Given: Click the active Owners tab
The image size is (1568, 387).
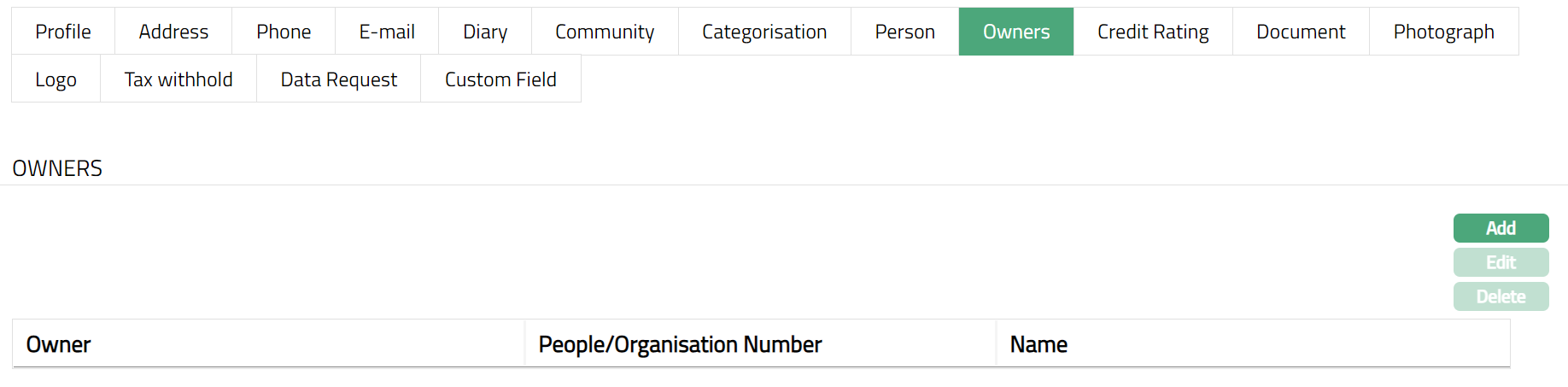Looking at the screenshot, I should [x=1015, y=32].
